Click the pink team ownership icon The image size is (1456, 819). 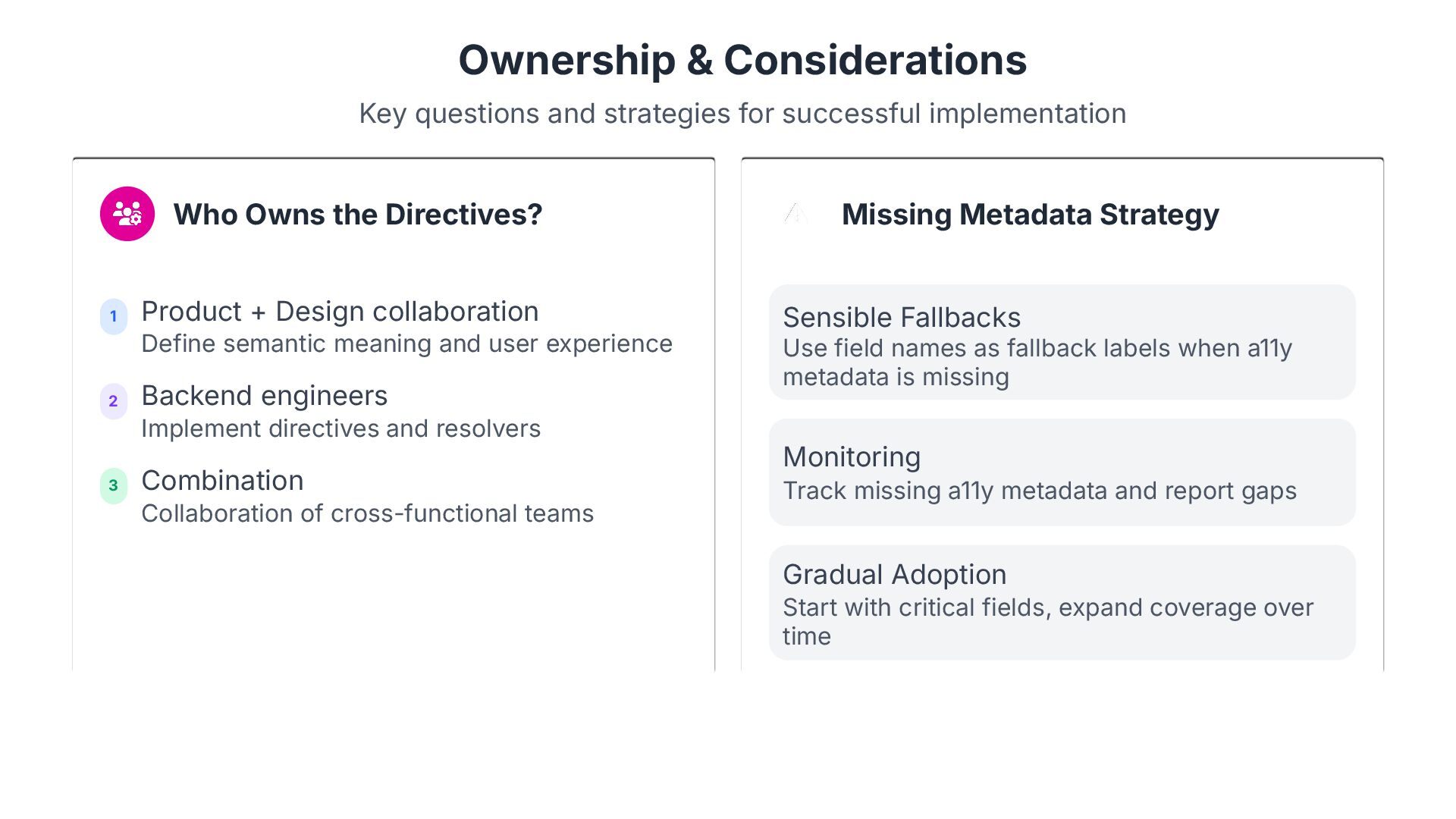127,214
